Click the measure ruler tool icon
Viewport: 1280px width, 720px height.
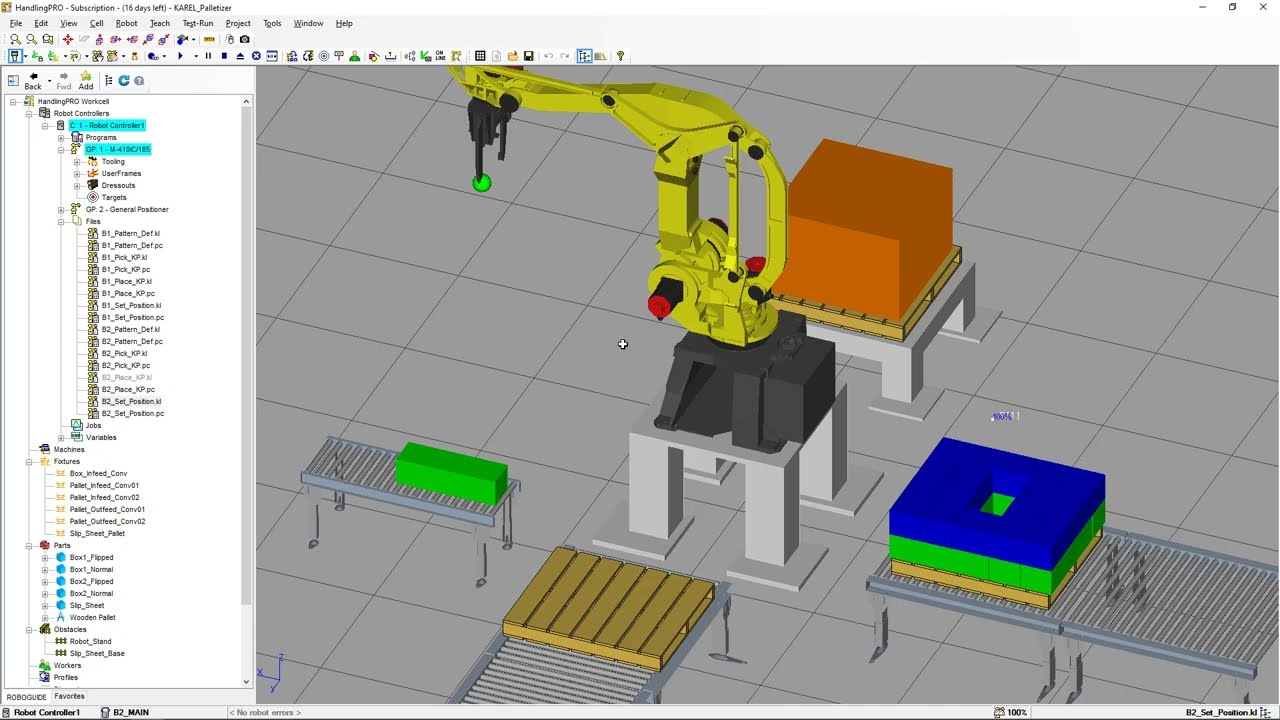[x=209, y=39]
